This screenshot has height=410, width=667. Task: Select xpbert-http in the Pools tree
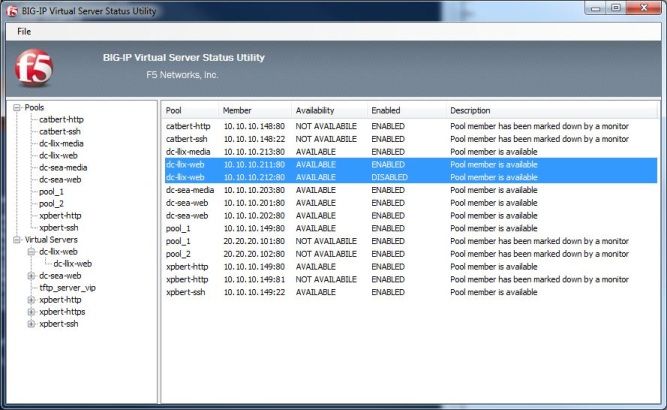pos(60,216)
